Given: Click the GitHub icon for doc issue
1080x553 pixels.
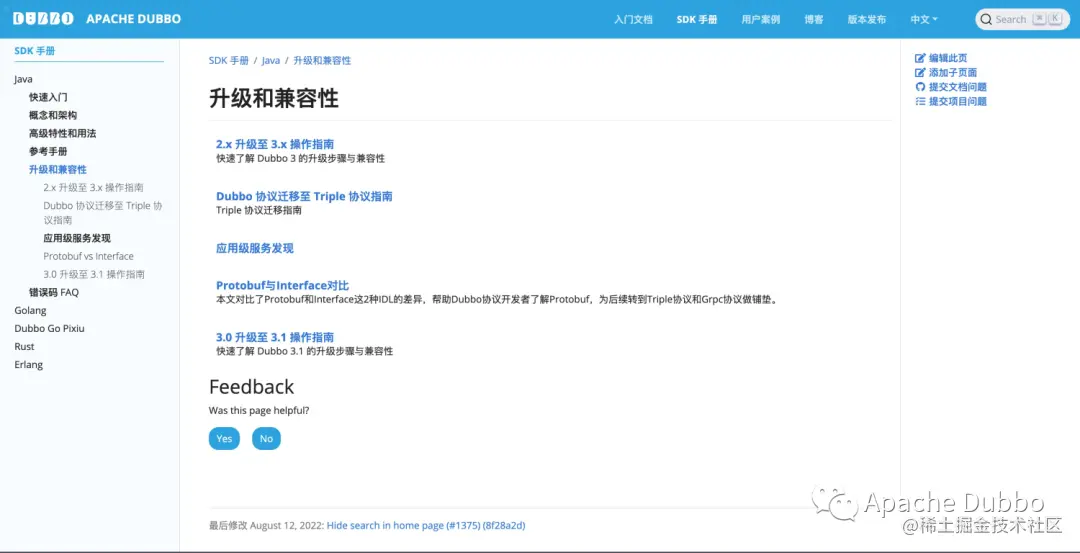Looking at the screenshot, I should [920, 87].
